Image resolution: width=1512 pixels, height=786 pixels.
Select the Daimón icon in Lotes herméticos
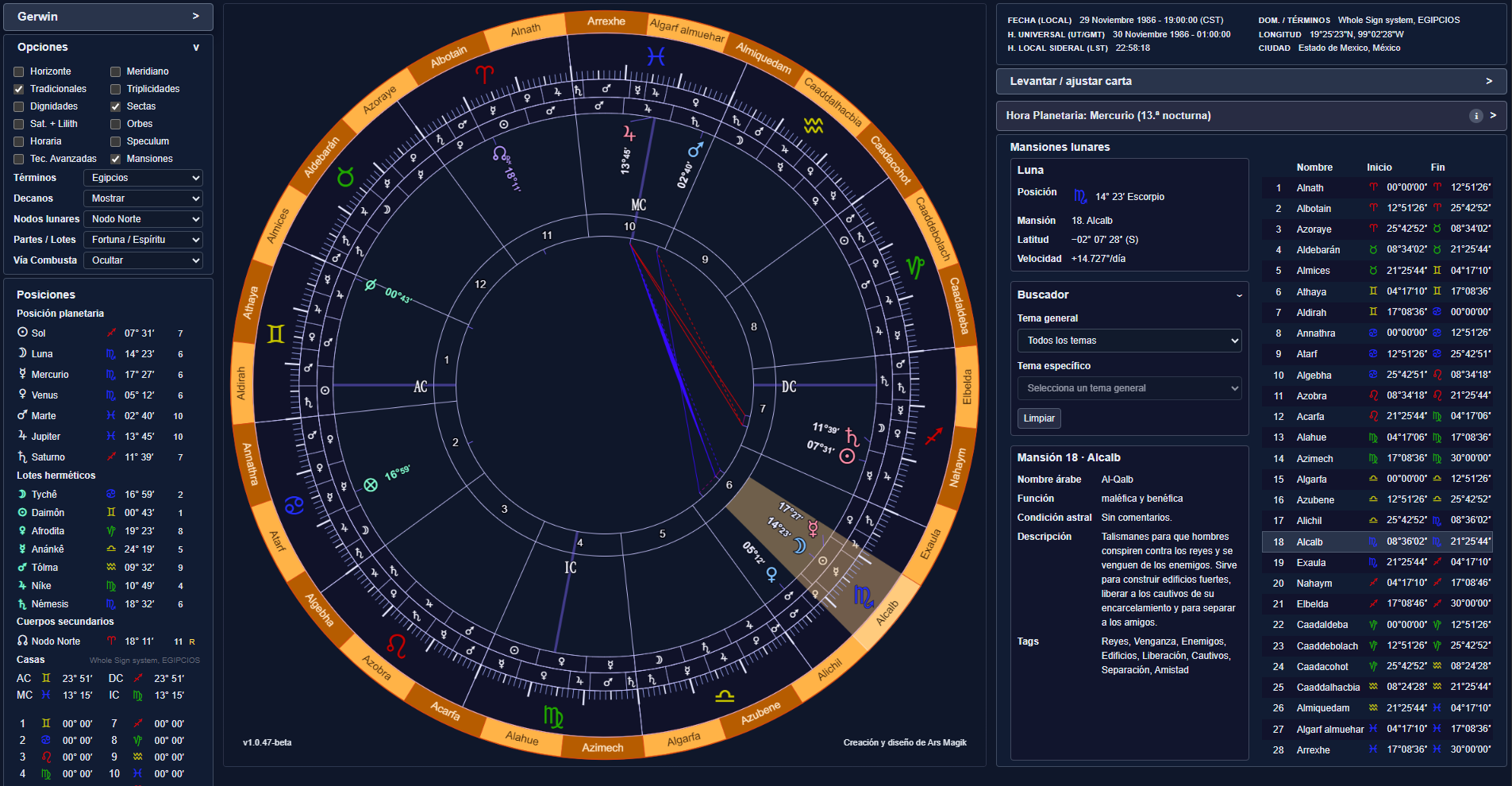point(21,512)
